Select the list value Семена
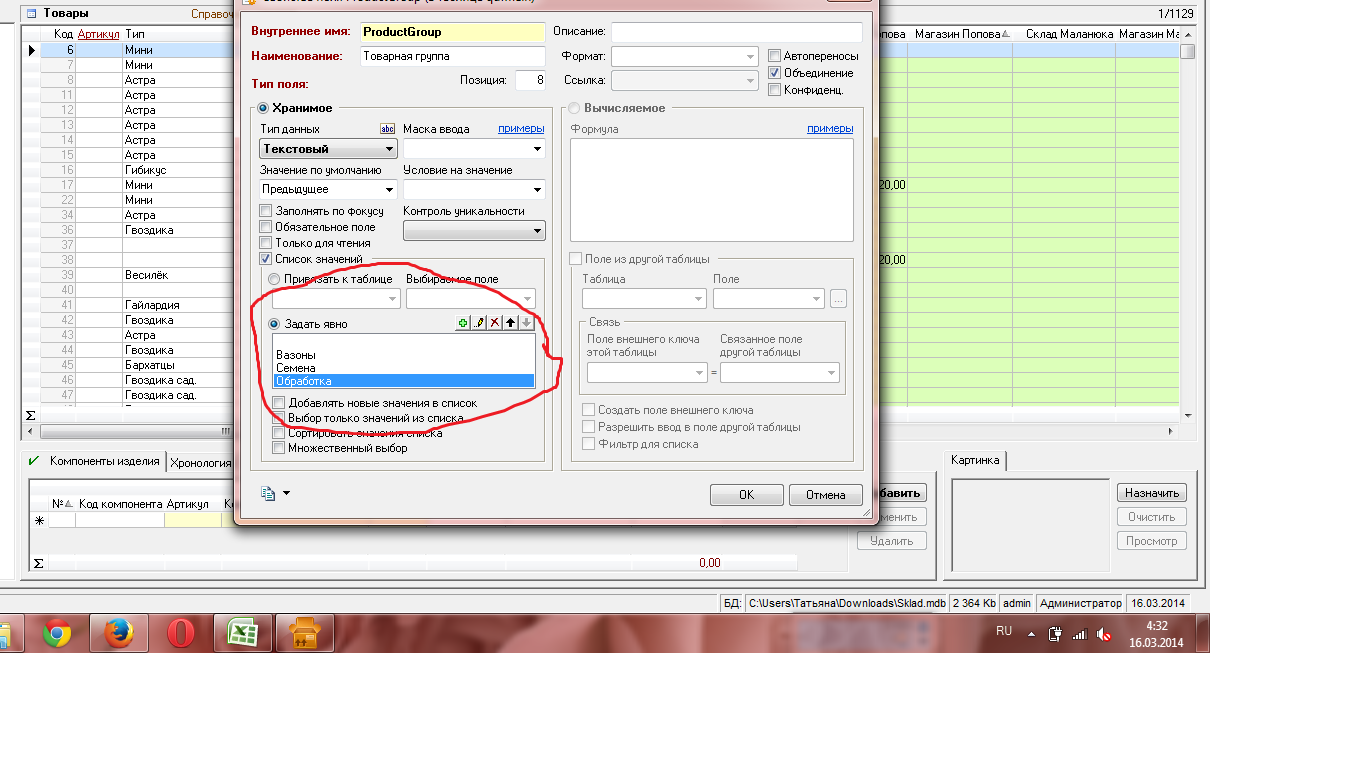Image resolution: width=1366 pixels, height=768 pixels. 404,368
